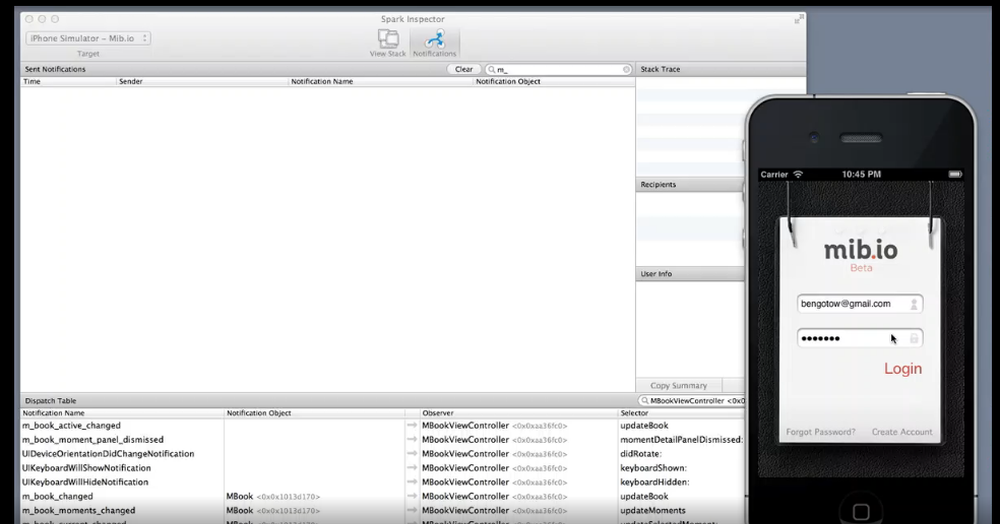The width and height of the screenshot is (1000, 524).
Task: Sort by the Sender column header
Action: tap(202, 82)
